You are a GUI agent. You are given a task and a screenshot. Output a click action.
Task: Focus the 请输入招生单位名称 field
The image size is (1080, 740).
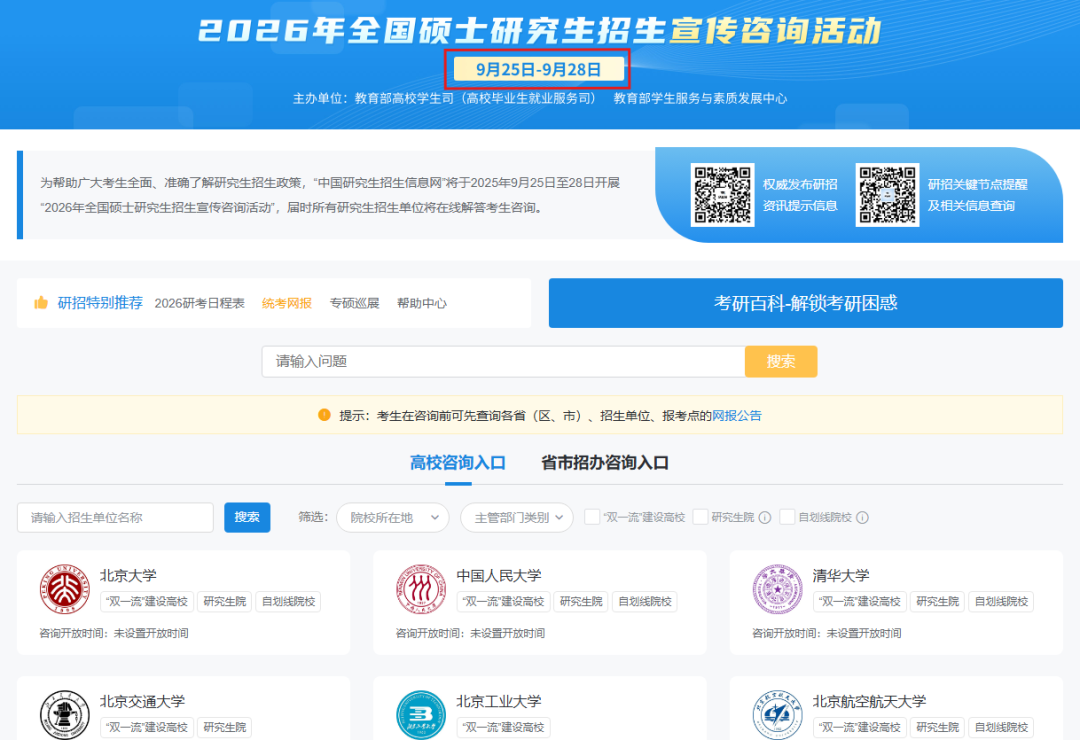[116, 517]
